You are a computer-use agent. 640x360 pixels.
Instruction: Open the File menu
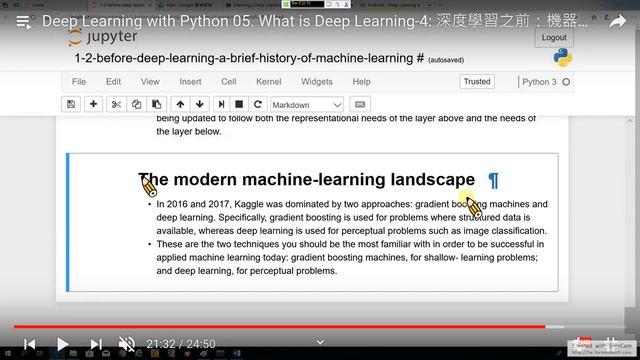point(79,82)
